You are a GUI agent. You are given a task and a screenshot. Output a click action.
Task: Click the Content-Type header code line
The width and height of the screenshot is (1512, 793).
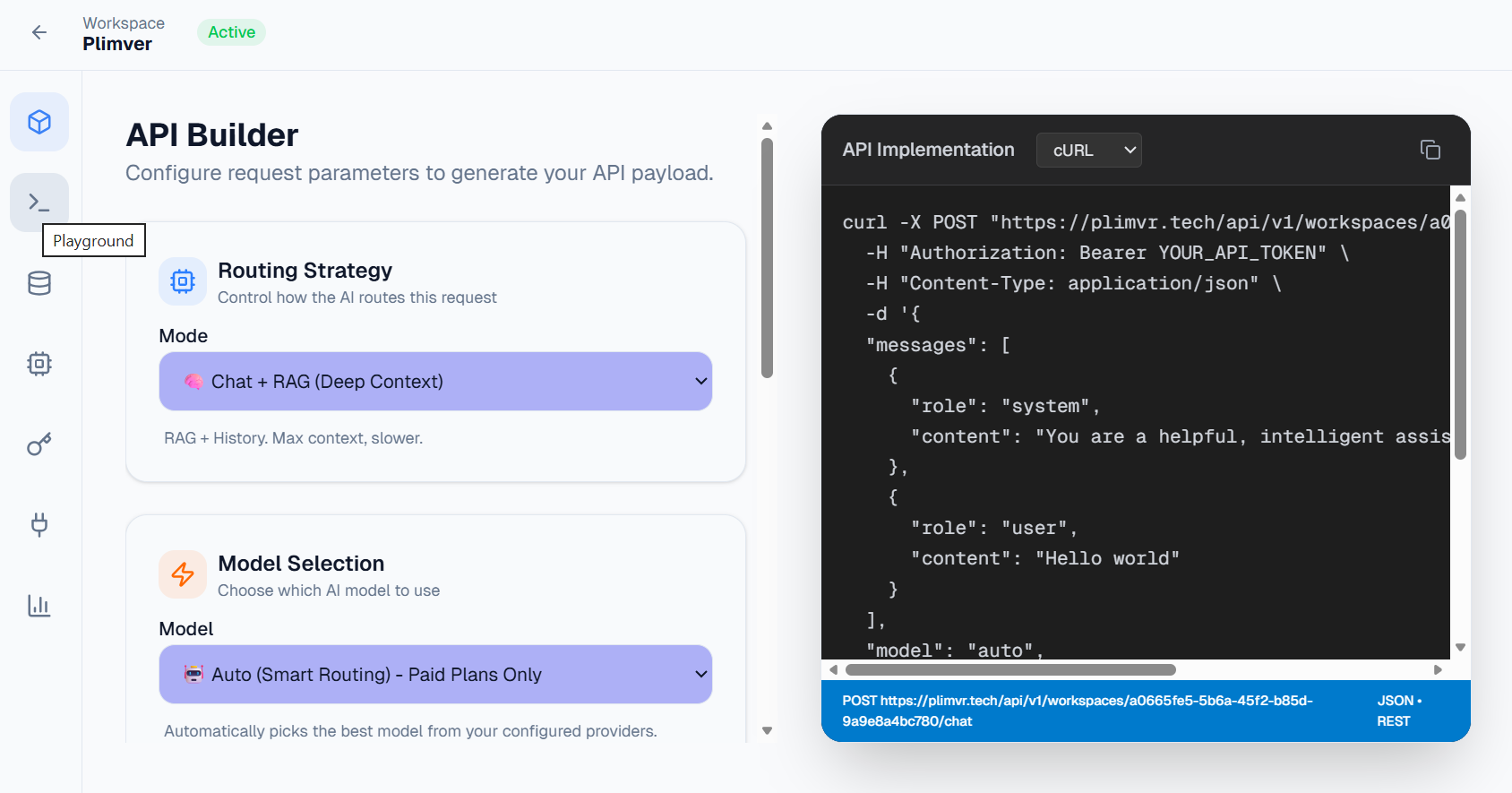(x=1073, y=284)
